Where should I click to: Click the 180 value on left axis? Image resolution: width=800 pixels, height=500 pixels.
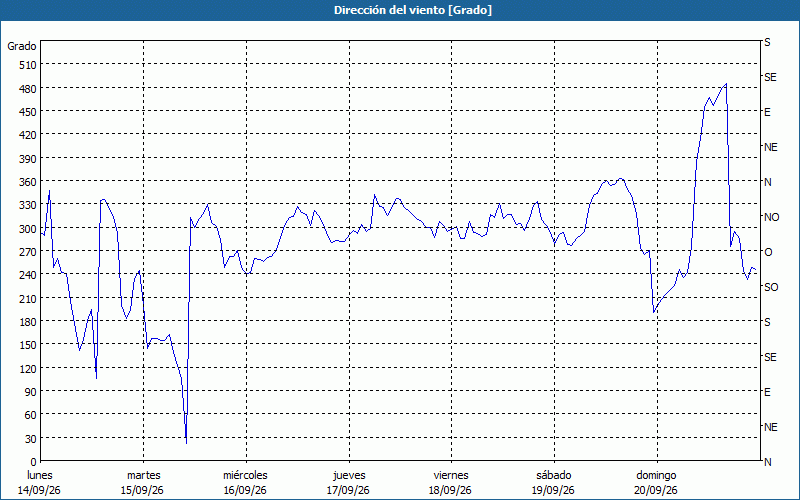click(x=29, y=321)
